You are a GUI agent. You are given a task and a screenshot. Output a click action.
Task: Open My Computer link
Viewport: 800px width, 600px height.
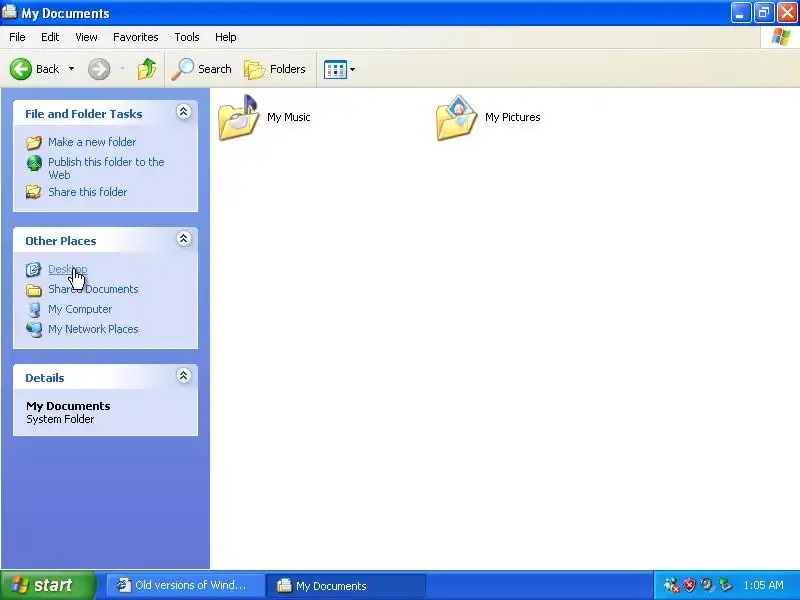(x=80, y=309)
